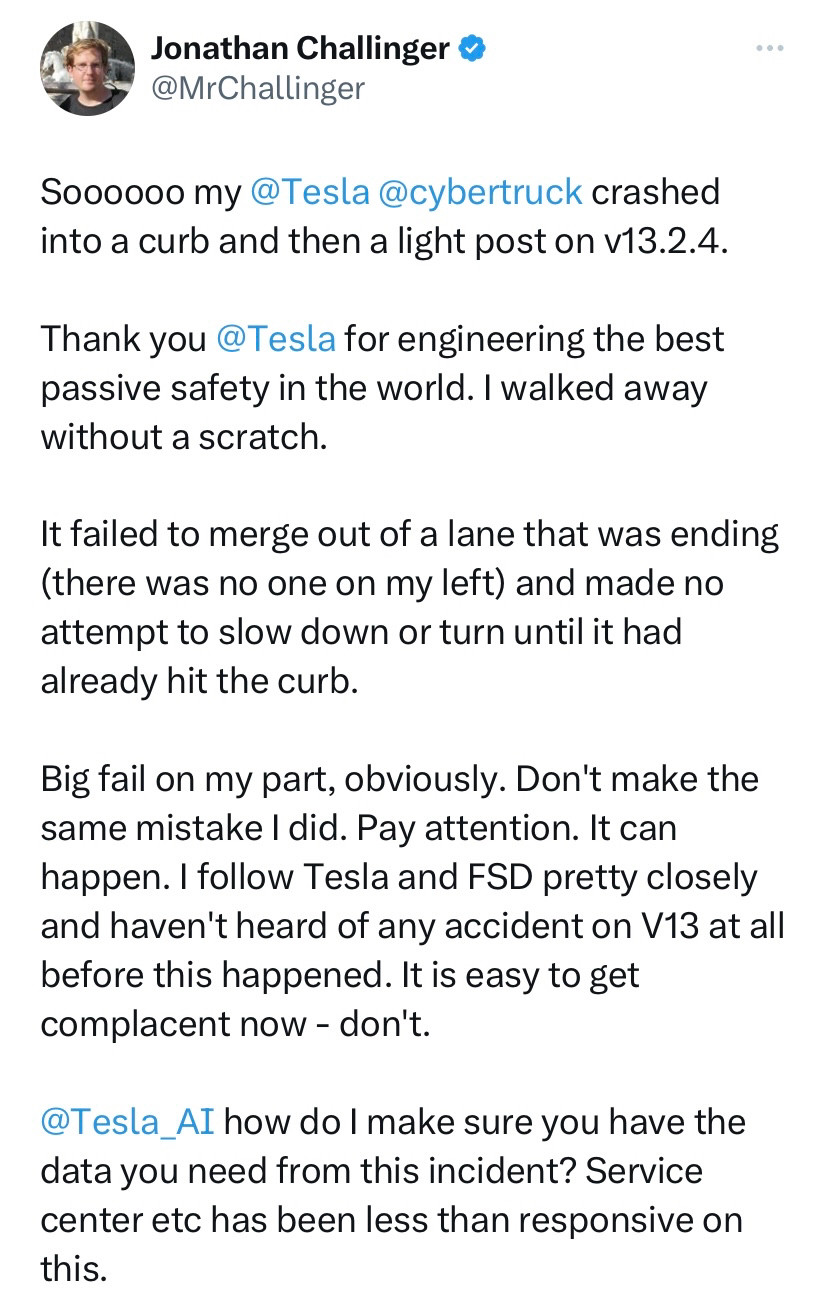Click the "without a scratch." line
The width and height of the screenshot is (828, 1315).
click(x=184, y=437)
